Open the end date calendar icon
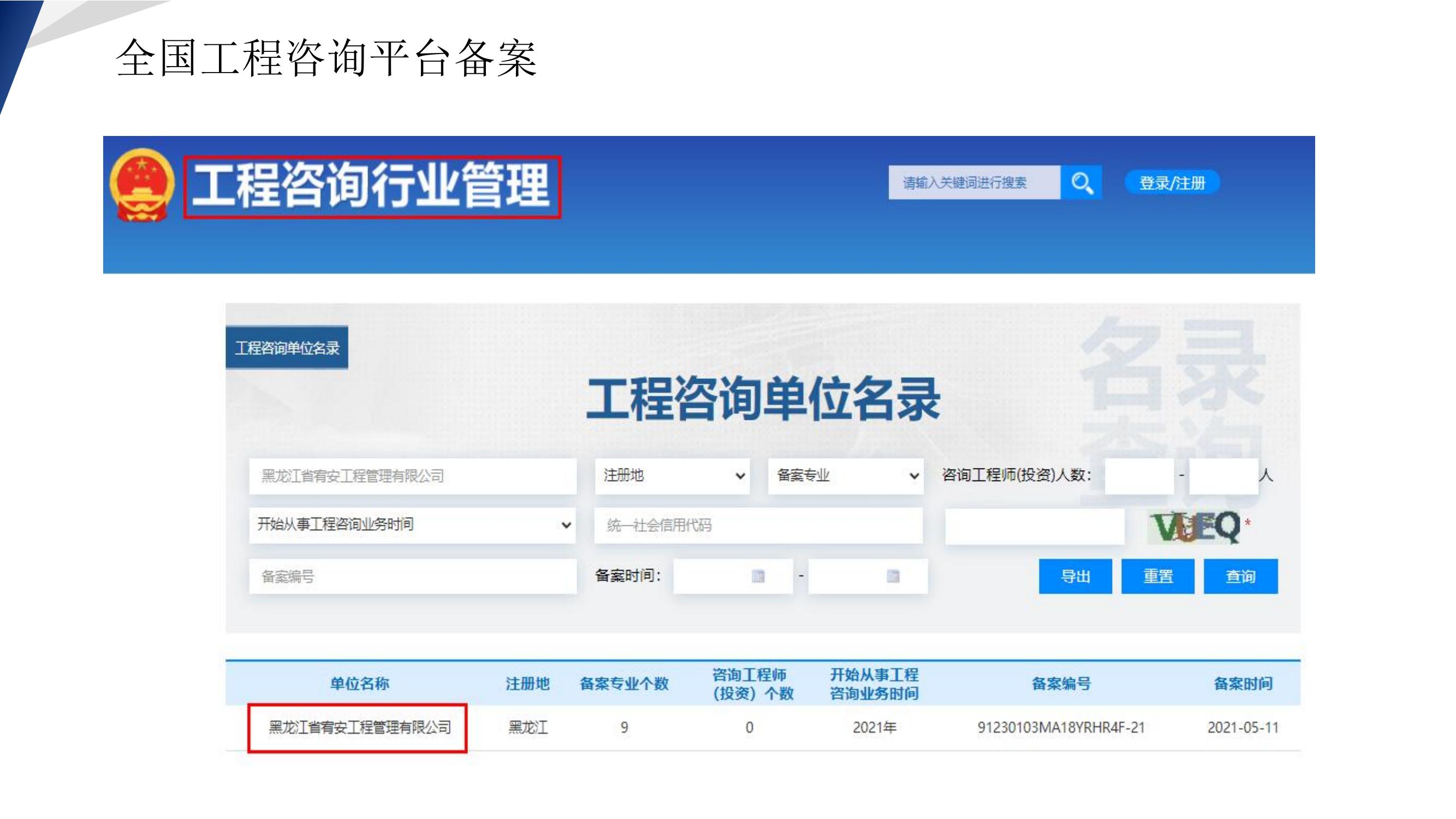 click(893, 576)
